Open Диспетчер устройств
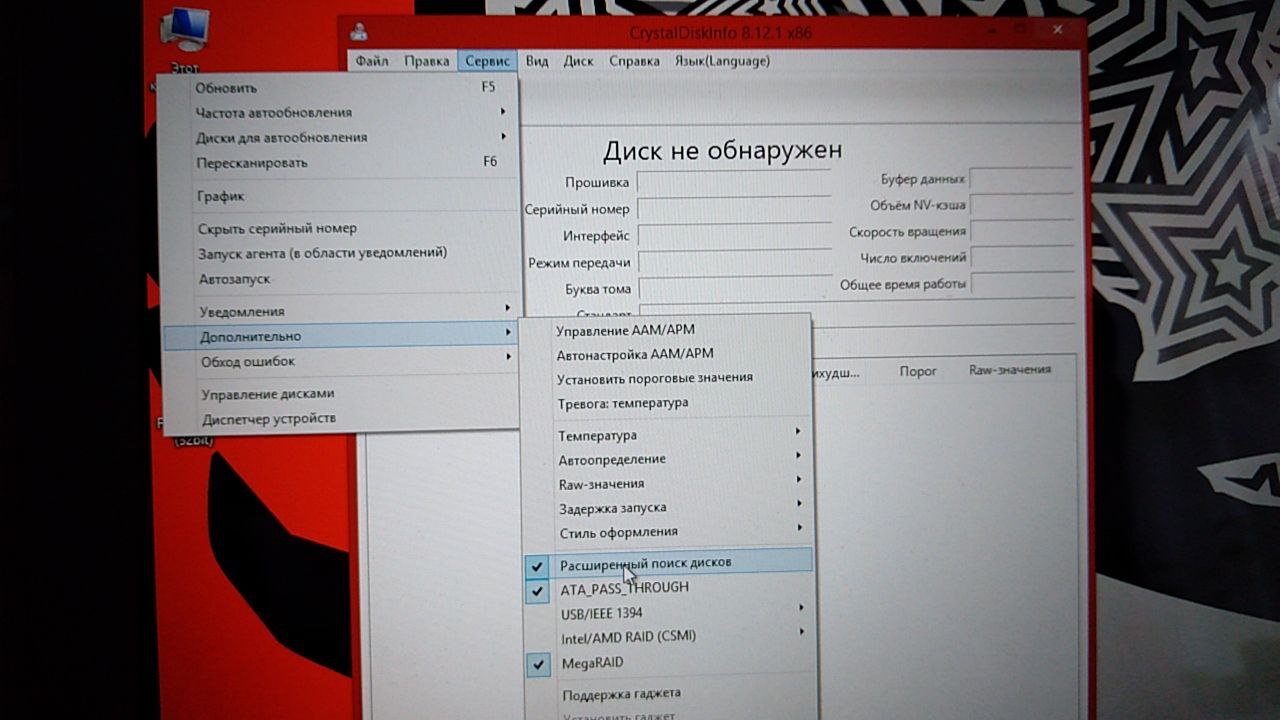Viewport: 1280px width, 720px height. point(341,419)
